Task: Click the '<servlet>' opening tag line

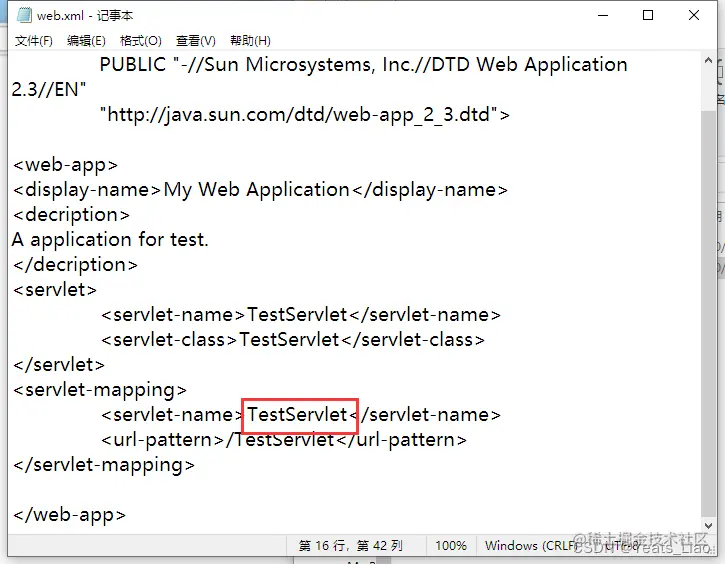Action: [55, 290]
